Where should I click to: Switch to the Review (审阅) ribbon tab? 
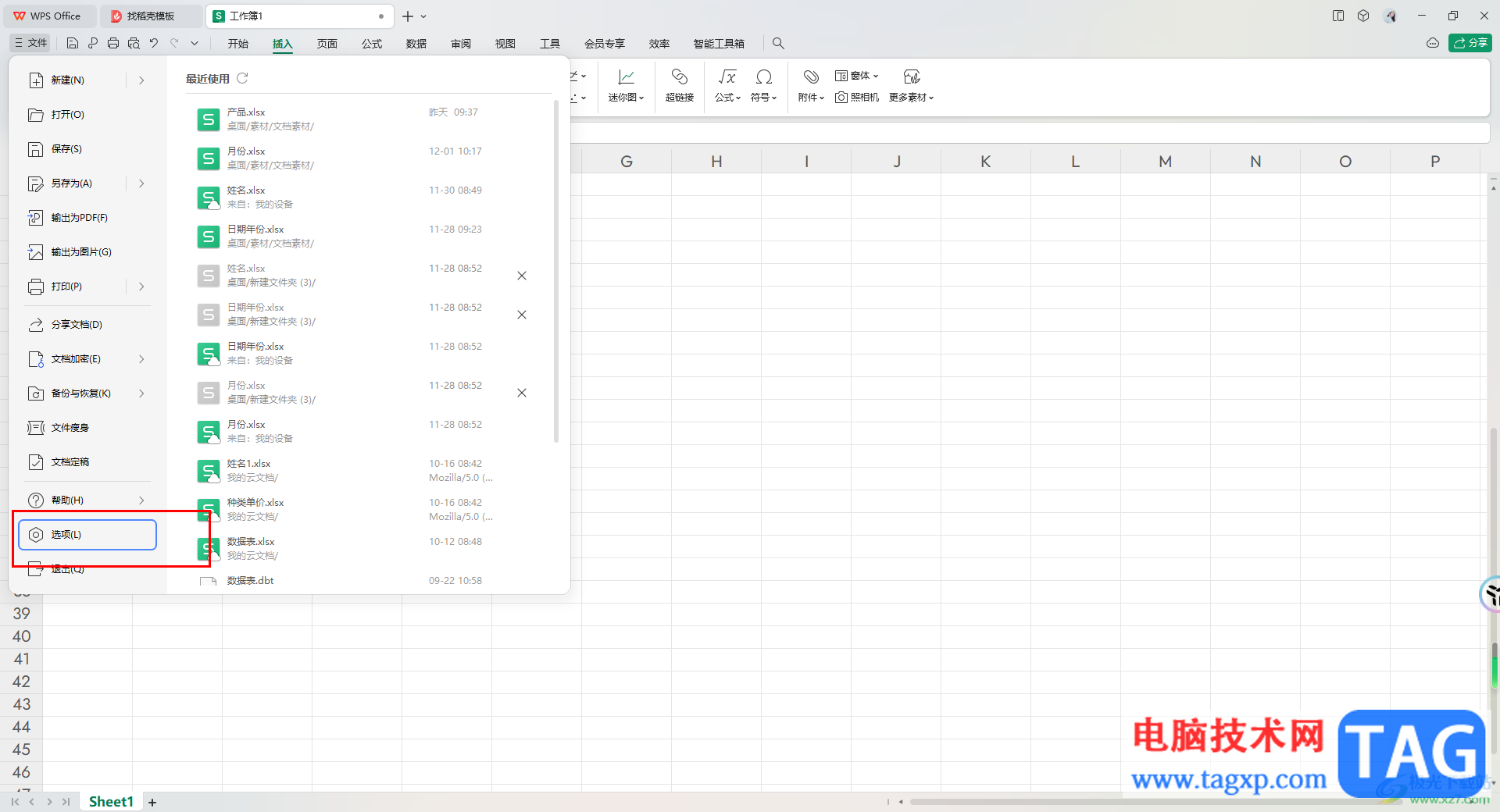(x=461, y=44)
